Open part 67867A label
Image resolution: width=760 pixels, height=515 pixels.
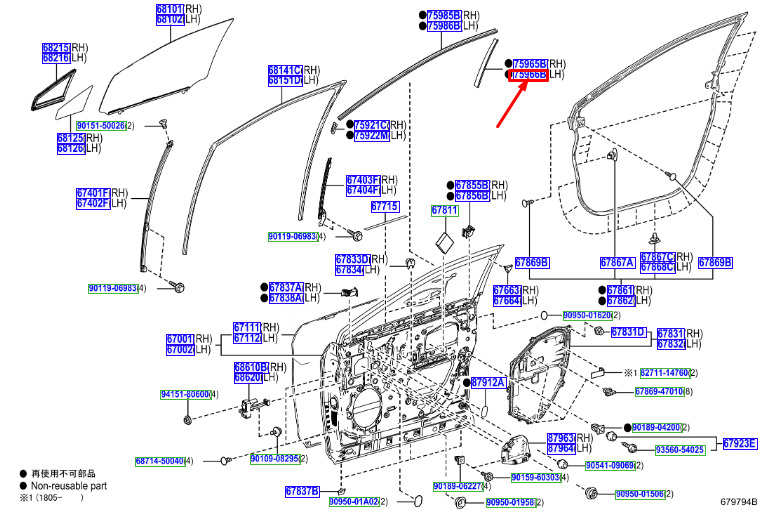tap(617, 263)
